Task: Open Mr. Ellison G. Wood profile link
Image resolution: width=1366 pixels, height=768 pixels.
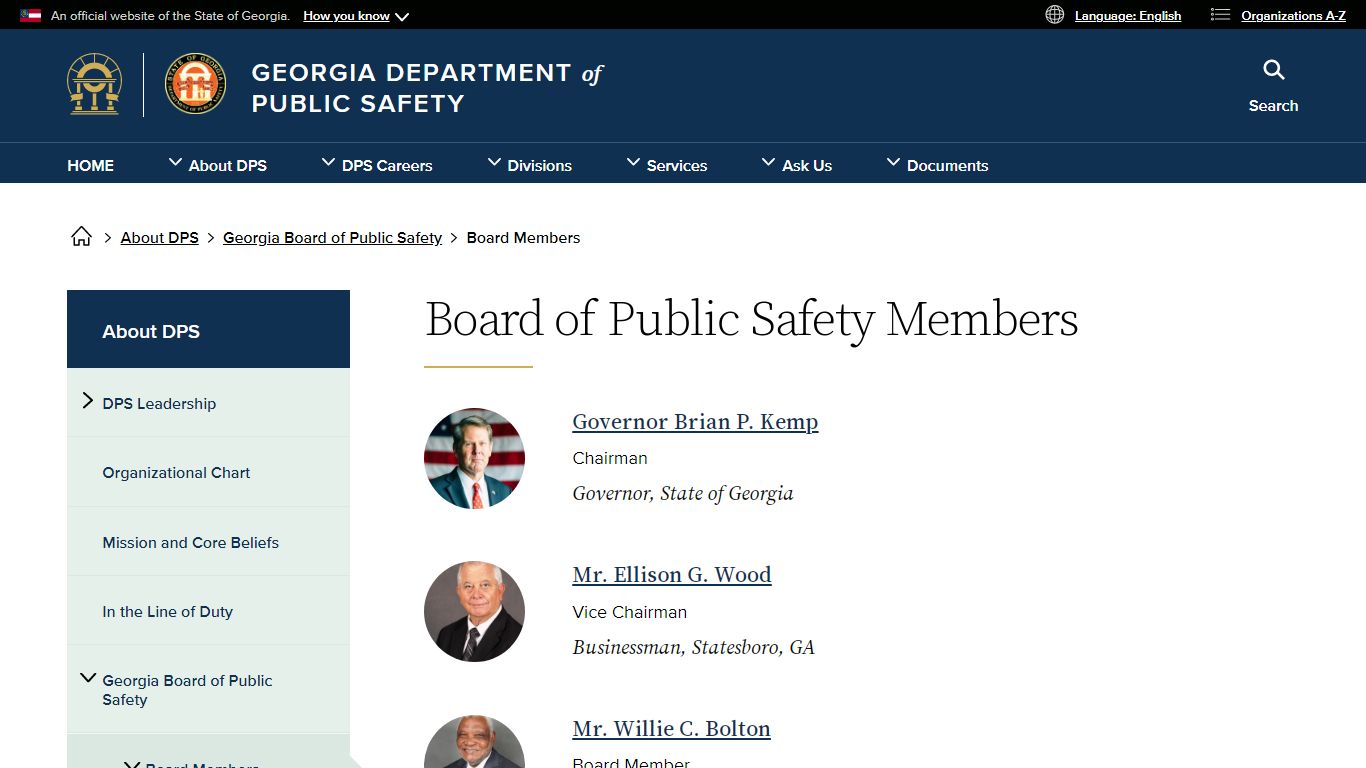Action: 672,575
